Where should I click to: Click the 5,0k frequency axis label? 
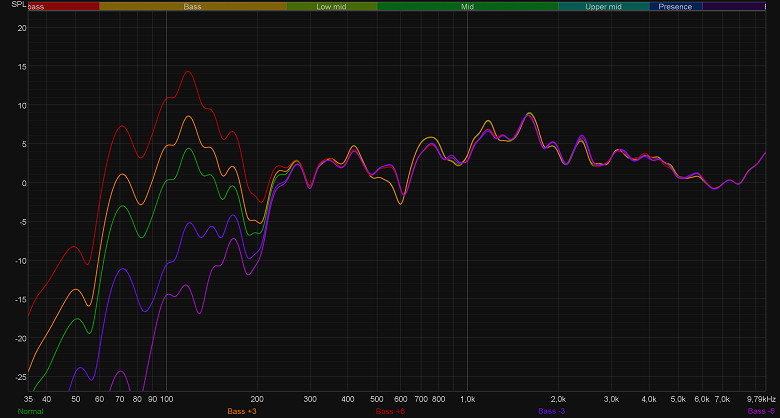679,399
